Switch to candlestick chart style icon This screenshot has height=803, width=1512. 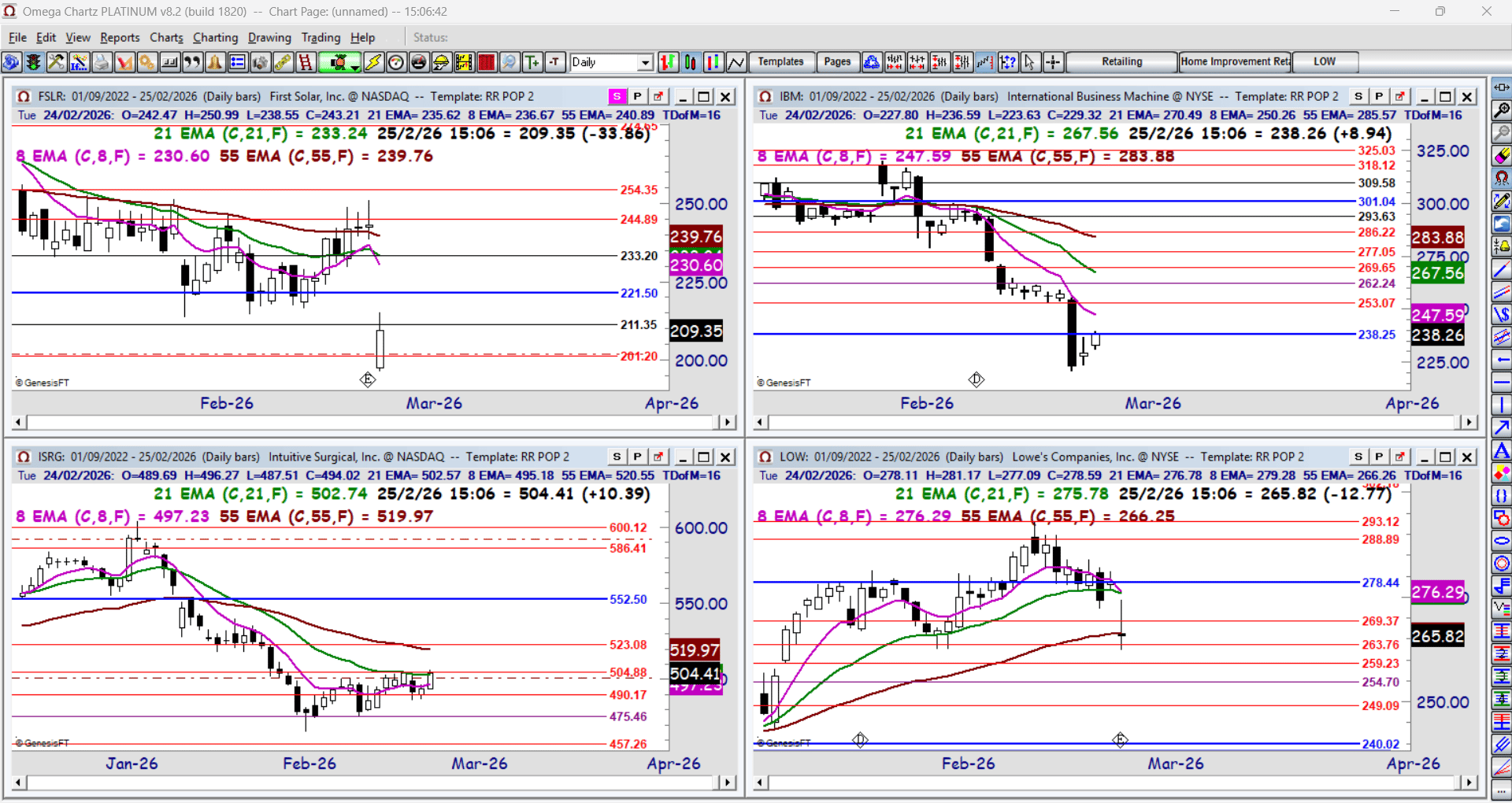[691, 62]
